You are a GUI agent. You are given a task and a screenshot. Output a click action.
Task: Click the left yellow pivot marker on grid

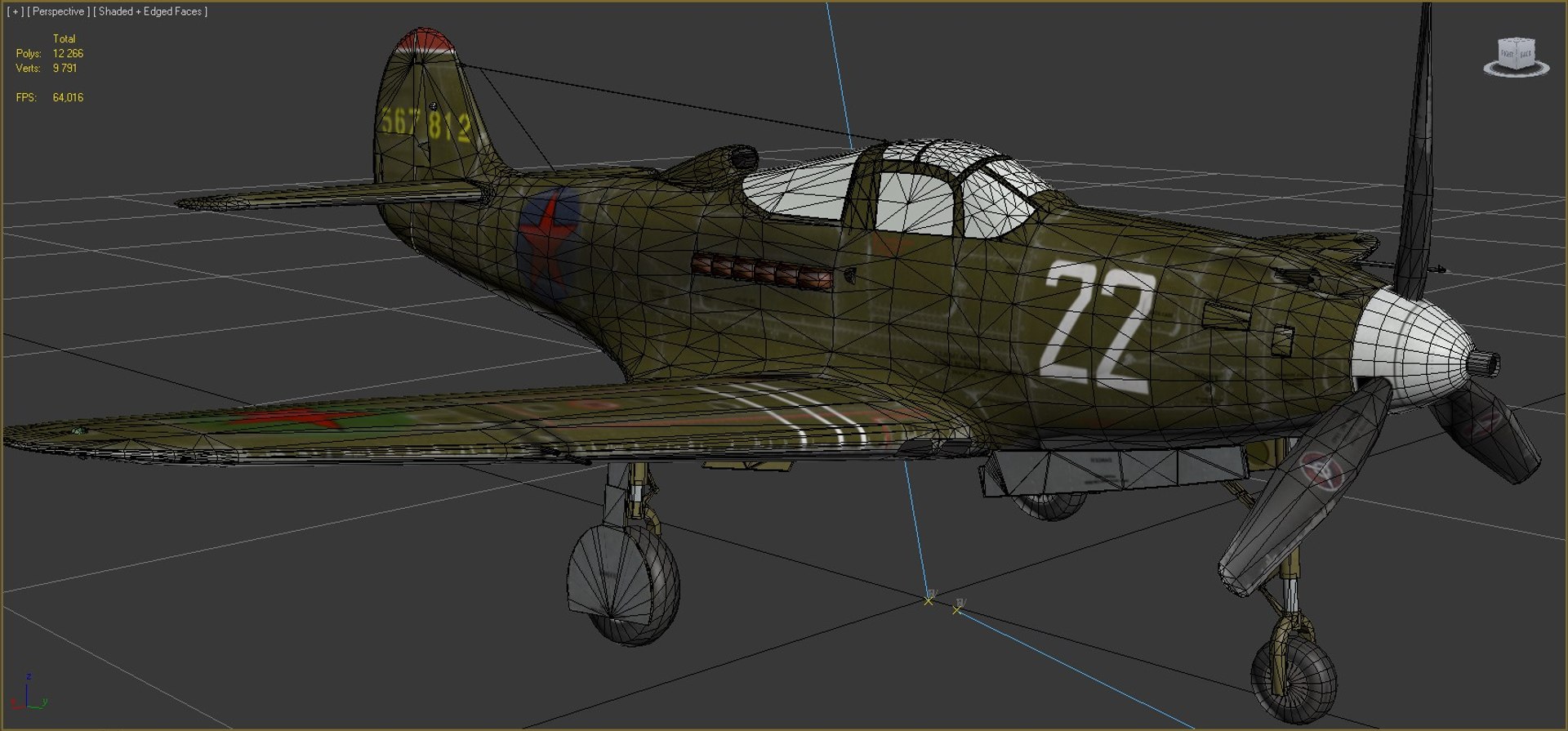pos(929,600)
